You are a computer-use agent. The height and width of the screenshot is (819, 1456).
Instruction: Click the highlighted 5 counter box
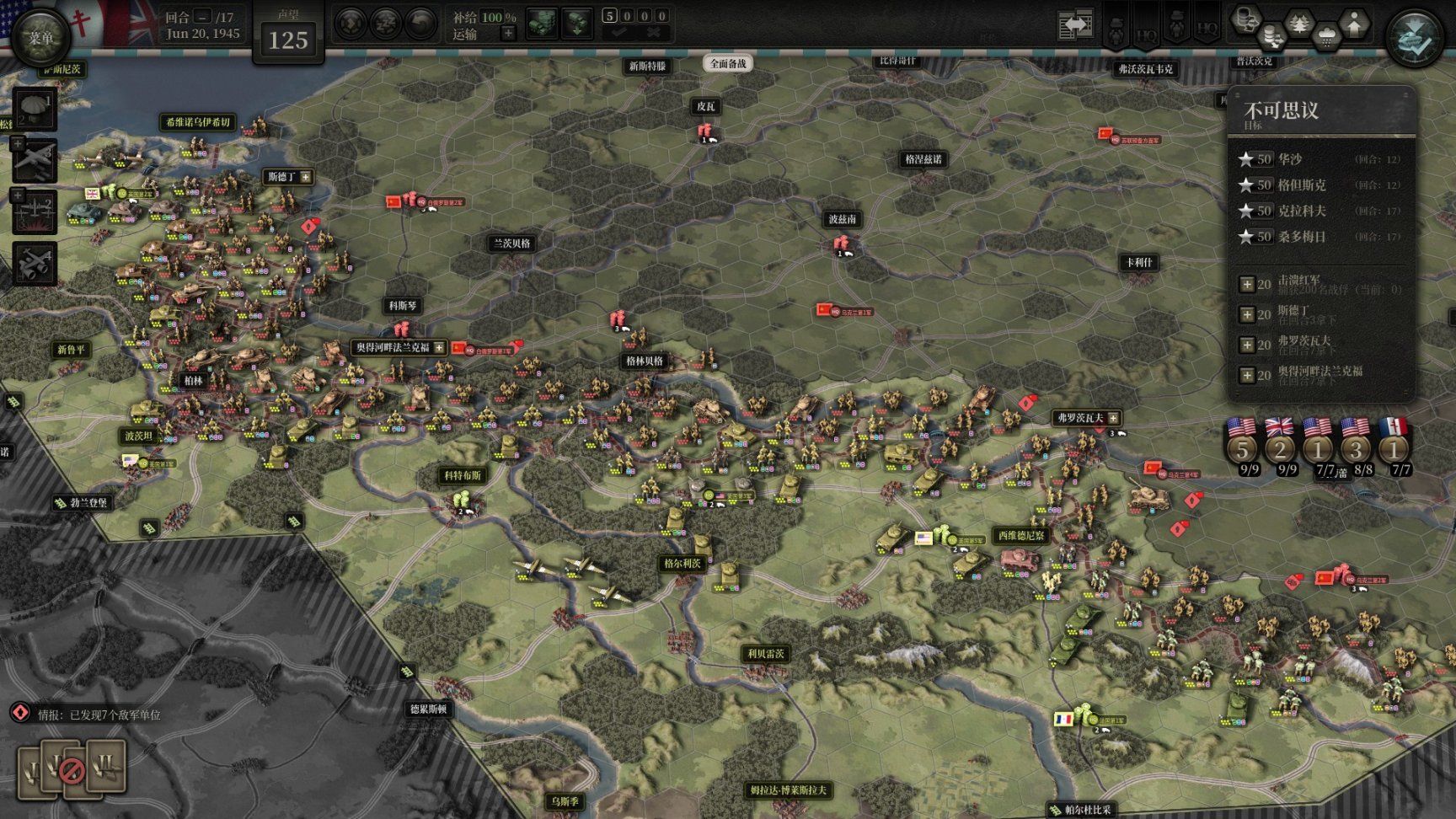pos(610,15)
